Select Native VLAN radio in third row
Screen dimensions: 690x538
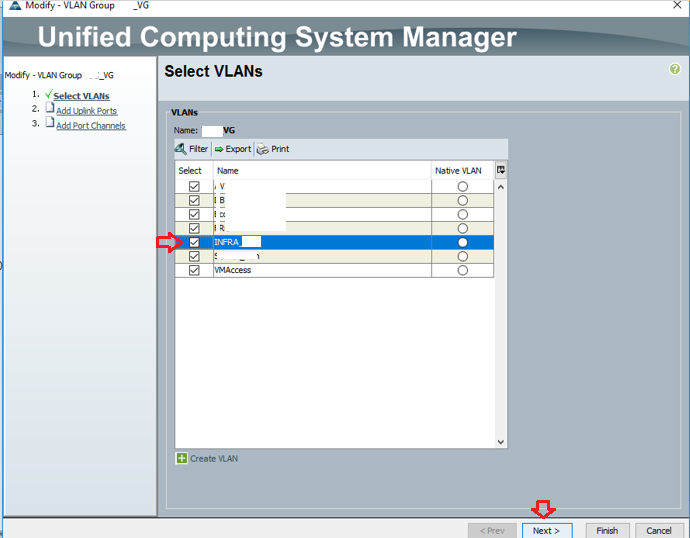coord(462,214)
